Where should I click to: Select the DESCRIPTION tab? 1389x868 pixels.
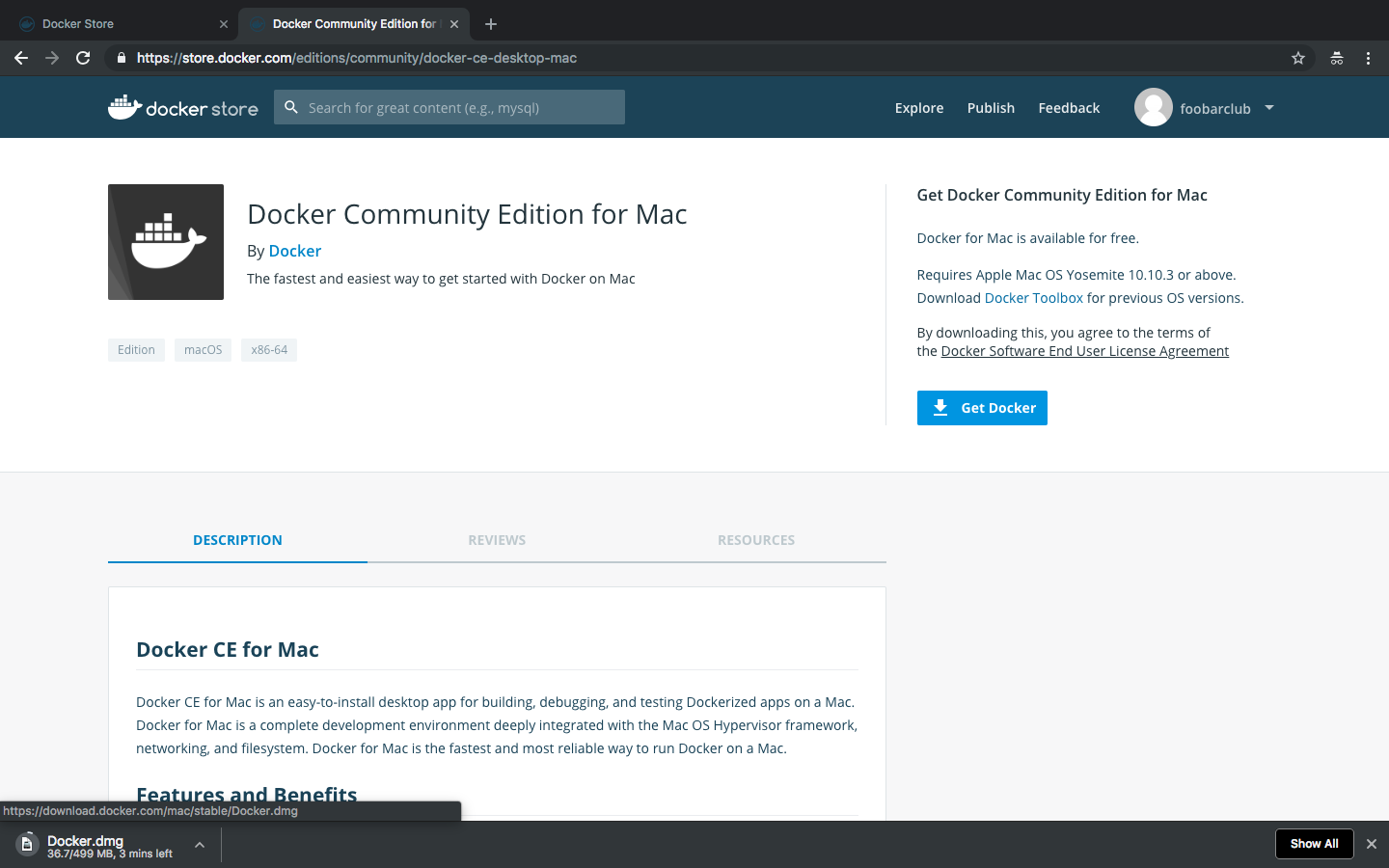[237, 540]
